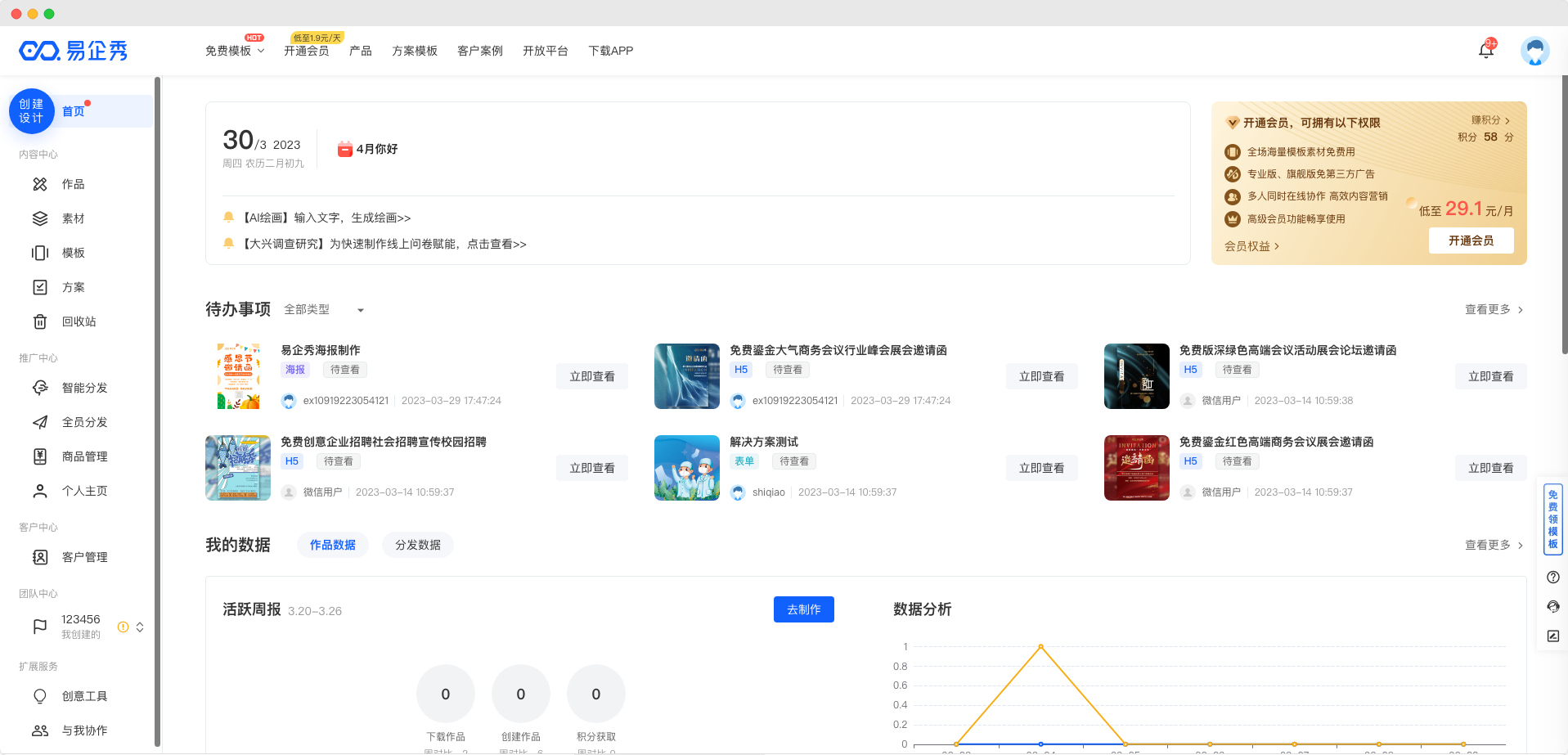Click the 免费鎏金大气商务会议行业峰会展会邀请函 title

838,350
